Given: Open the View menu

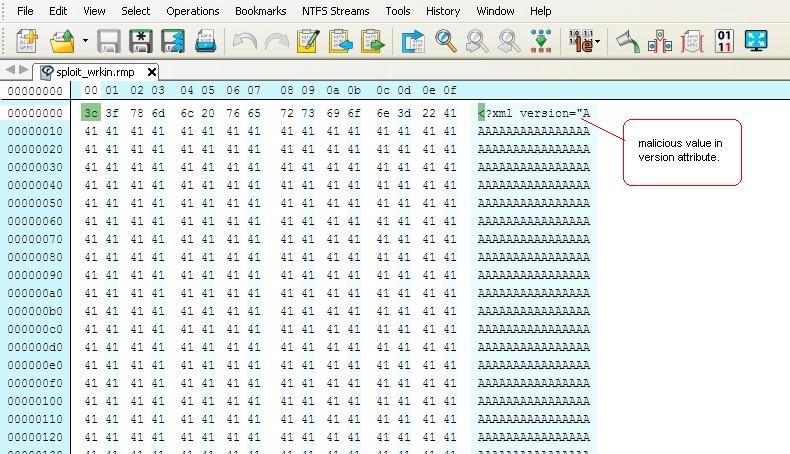Looking at the screenshot, I should (94, 11).
